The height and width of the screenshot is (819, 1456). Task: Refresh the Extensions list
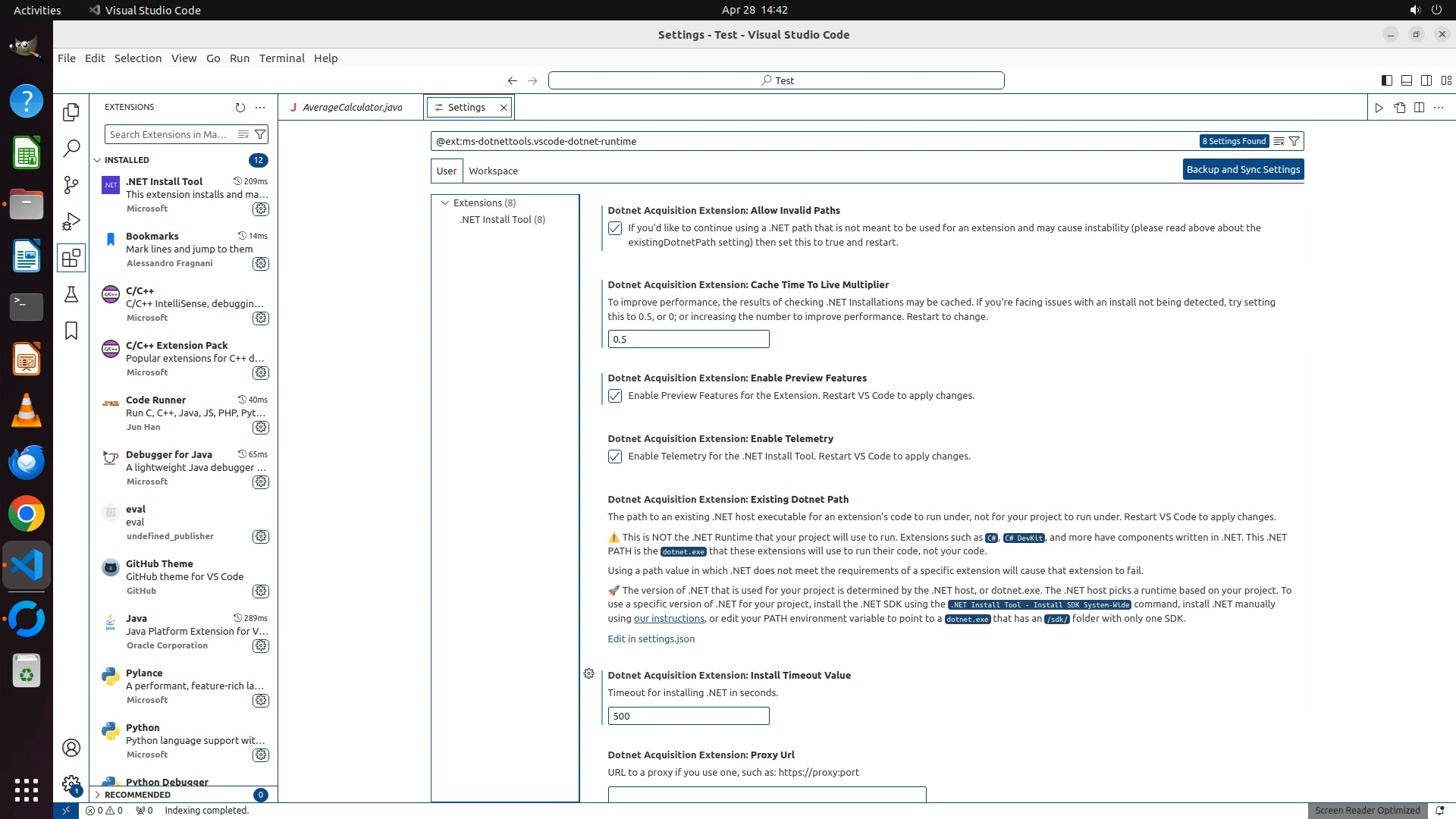(x=240, y=108)
